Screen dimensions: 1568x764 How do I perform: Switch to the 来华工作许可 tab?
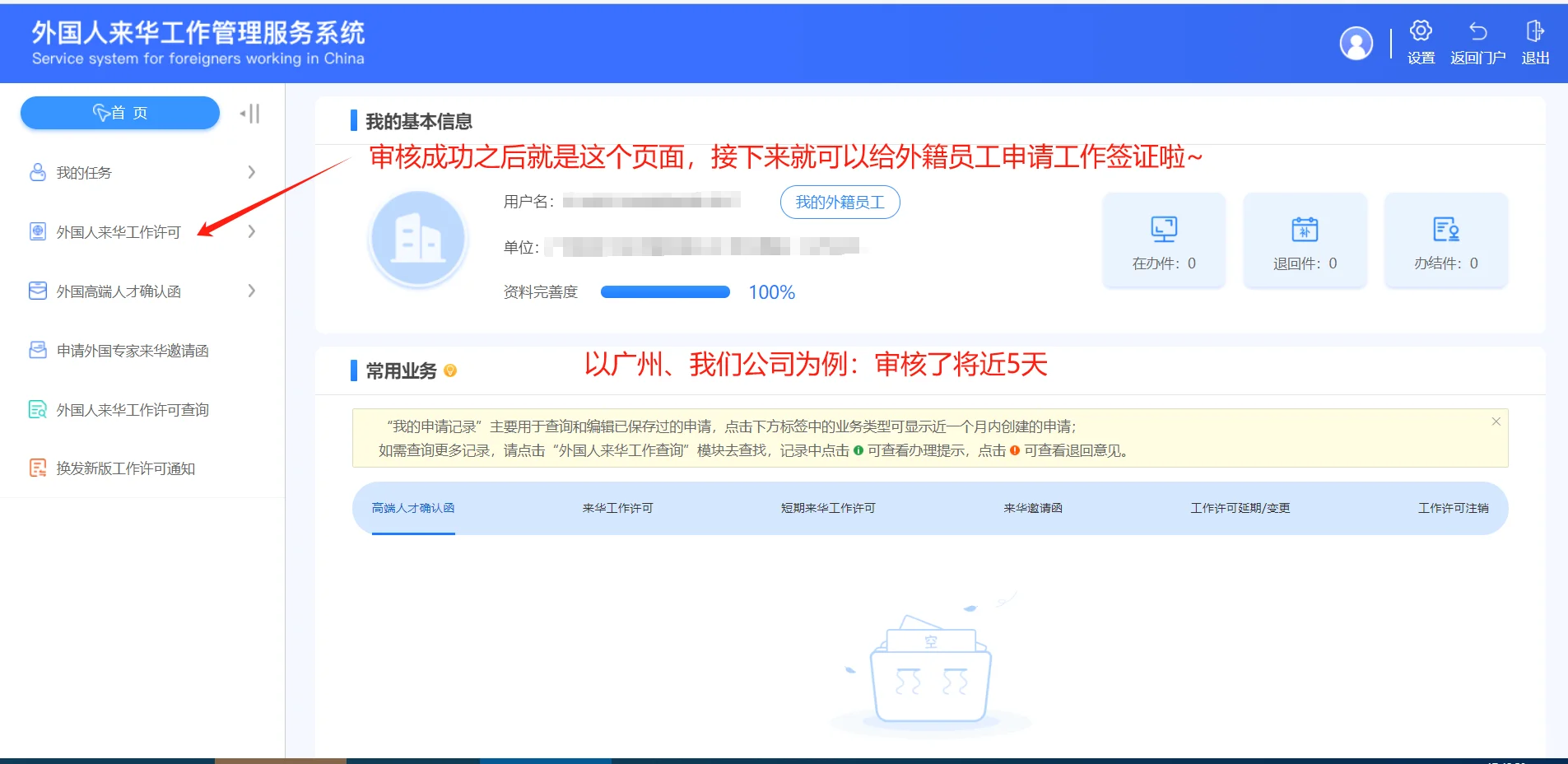(617, 508)
